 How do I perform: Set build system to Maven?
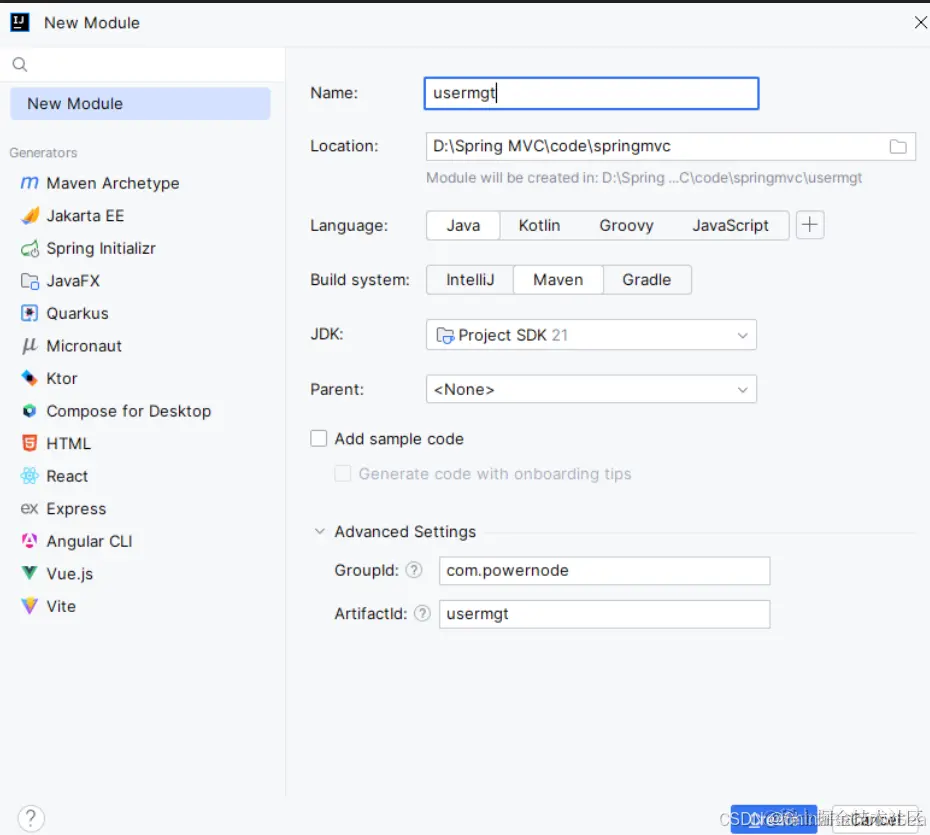click(x=558, y=280)
